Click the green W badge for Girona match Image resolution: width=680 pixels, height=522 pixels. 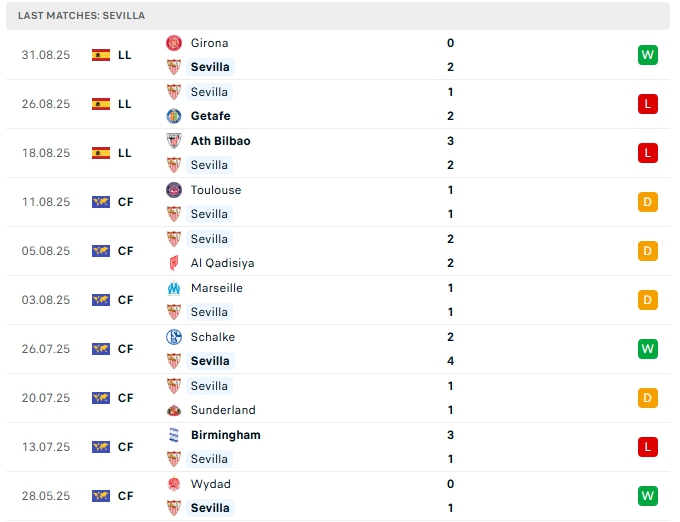click(647, 55)
